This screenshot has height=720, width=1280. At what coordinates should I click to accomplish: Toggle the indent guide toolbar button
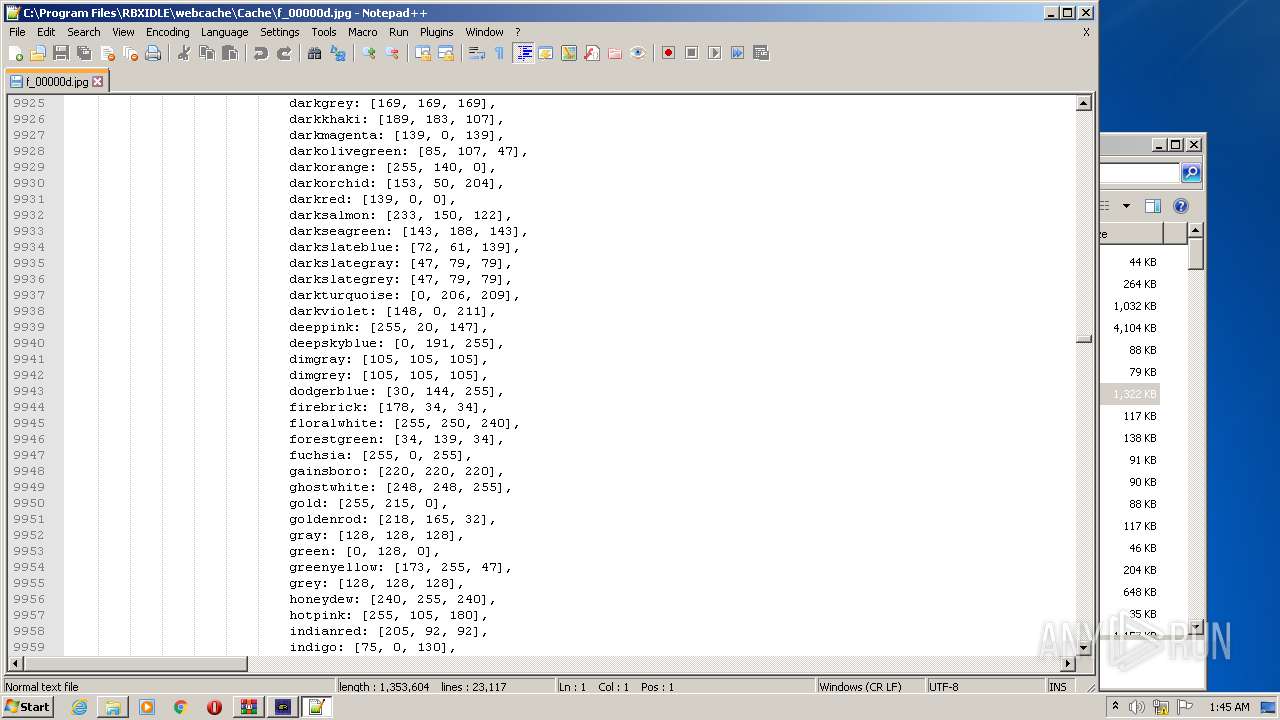(x=523, y=53)
